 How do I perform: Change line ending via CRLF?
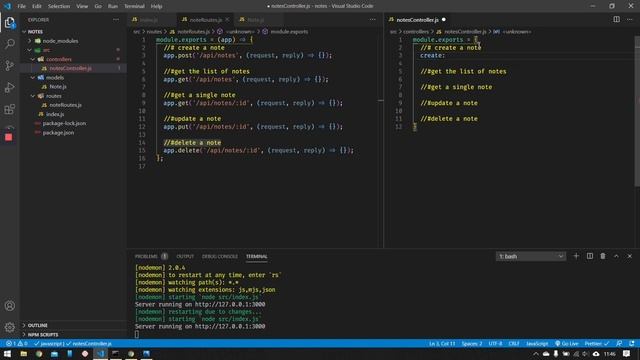point(514,344)
